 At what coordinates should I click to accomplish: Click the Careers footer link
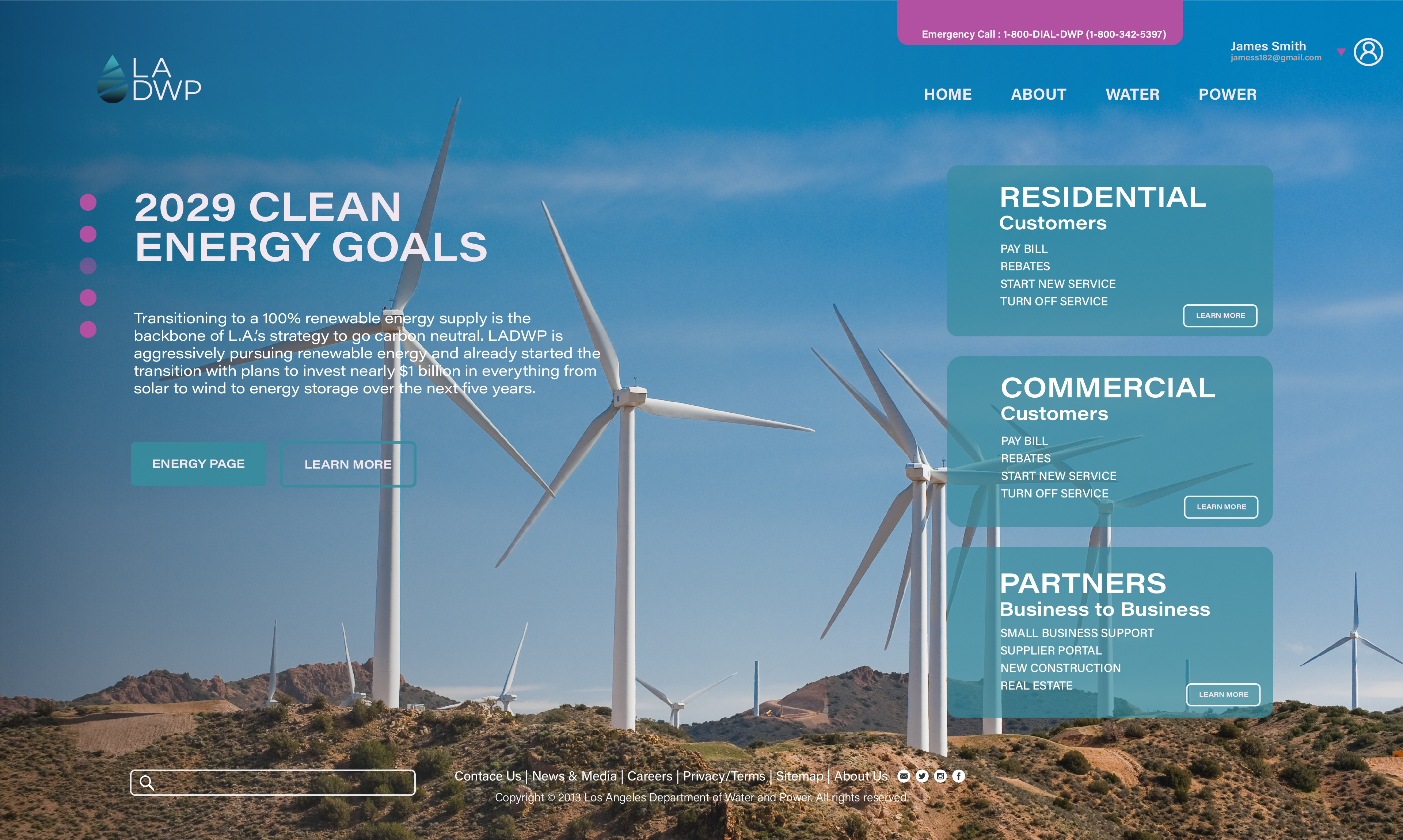[649, 776]
